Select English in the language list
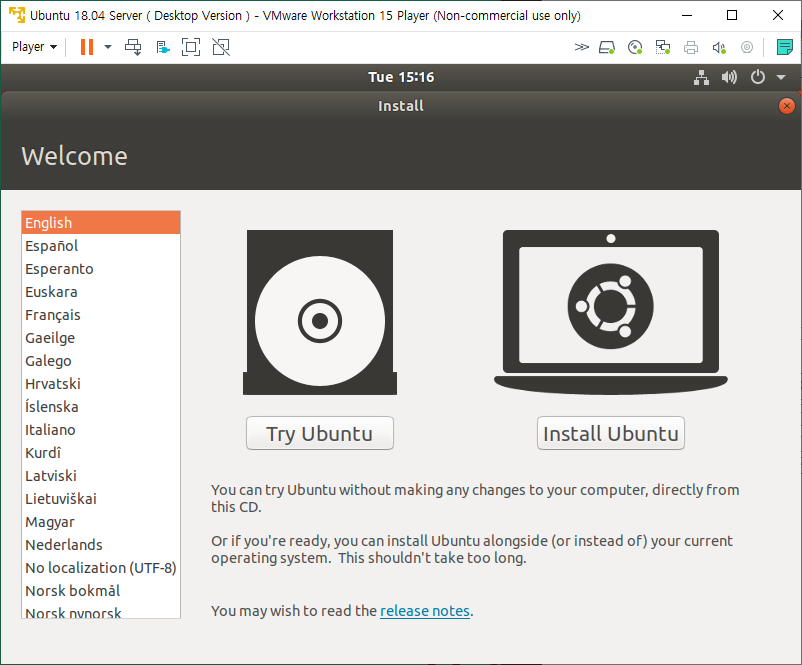The width and height of the screenshot is (802, 665). (x=101, y=223)
